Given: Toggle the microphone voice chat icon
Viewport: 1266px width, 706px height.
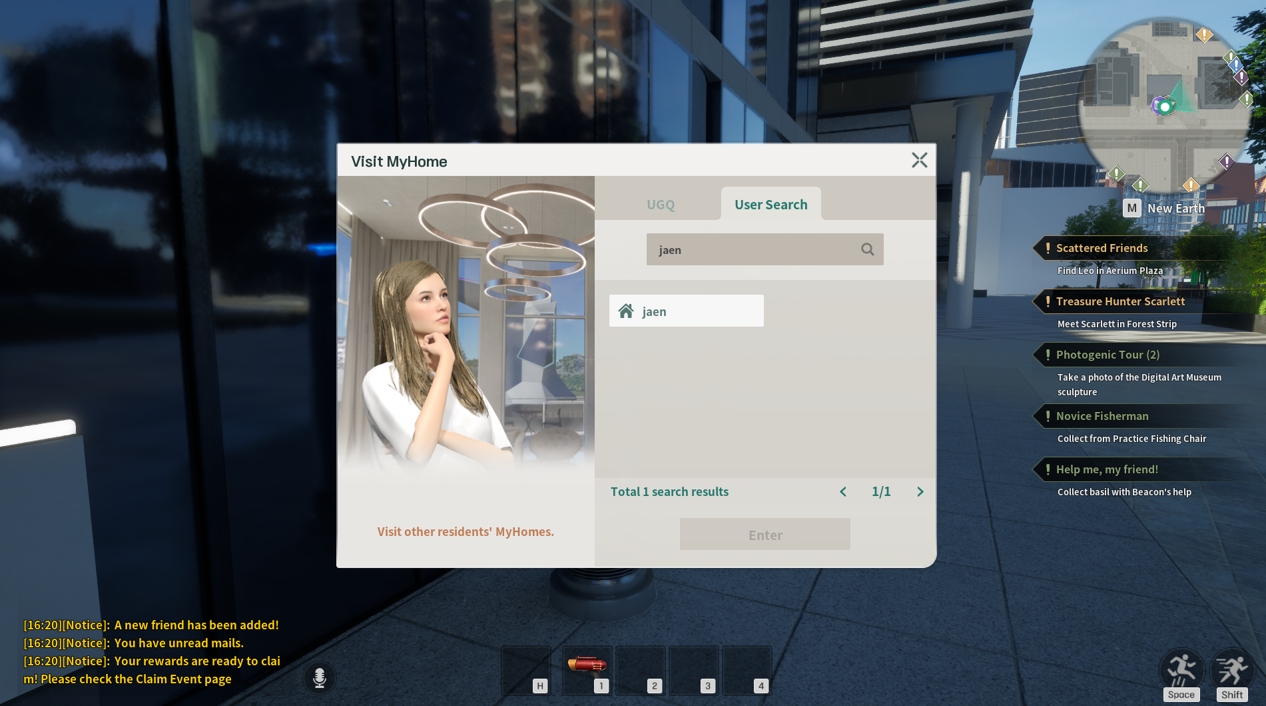Looking at the screenshot, I should click(x=319, y=678).
